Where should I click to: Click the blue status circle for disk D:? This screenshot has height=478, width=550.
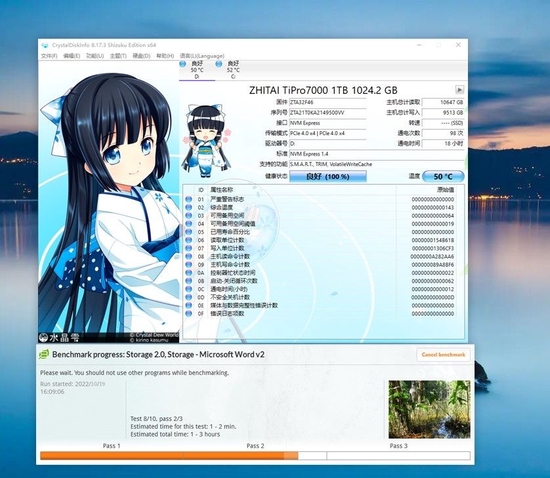182,64
